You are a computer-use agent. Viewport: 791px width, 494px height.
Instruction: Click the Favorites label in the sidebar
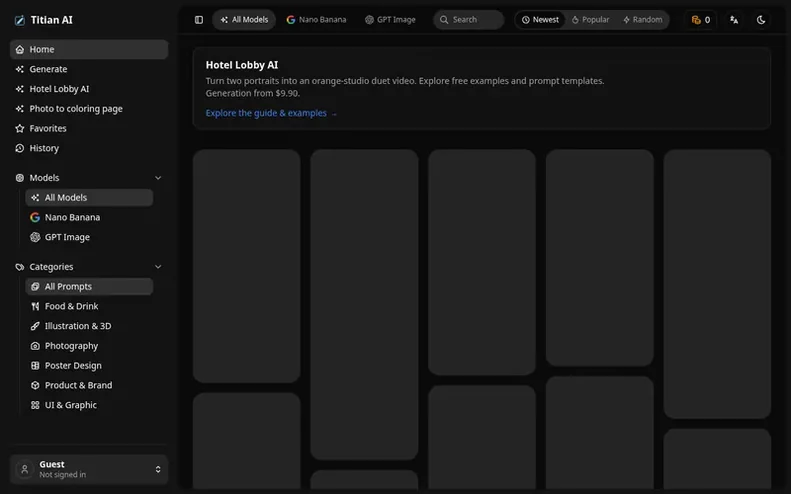click(47, 128)
